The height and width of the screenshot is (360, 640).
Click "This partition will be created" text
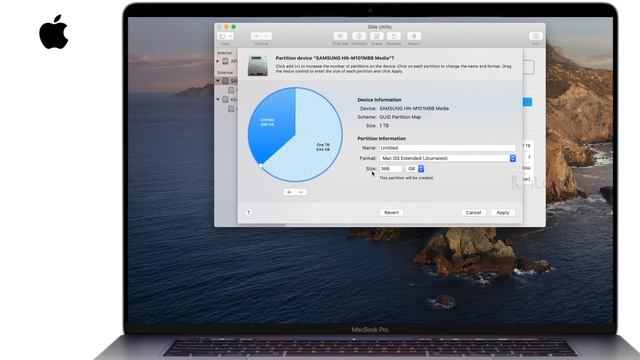pos(406,178)
